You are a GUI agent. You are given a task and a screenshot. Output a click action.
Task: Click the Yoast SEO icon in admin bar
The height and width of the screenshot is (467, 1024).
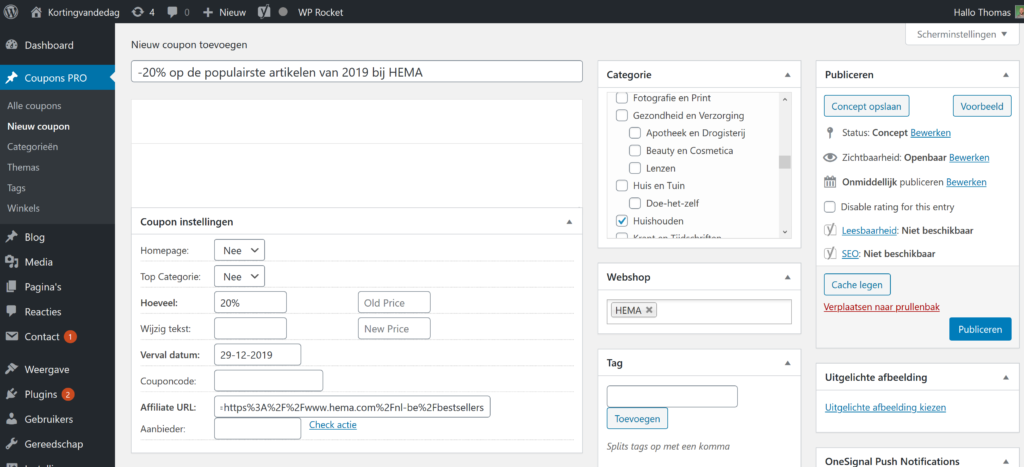264,13
